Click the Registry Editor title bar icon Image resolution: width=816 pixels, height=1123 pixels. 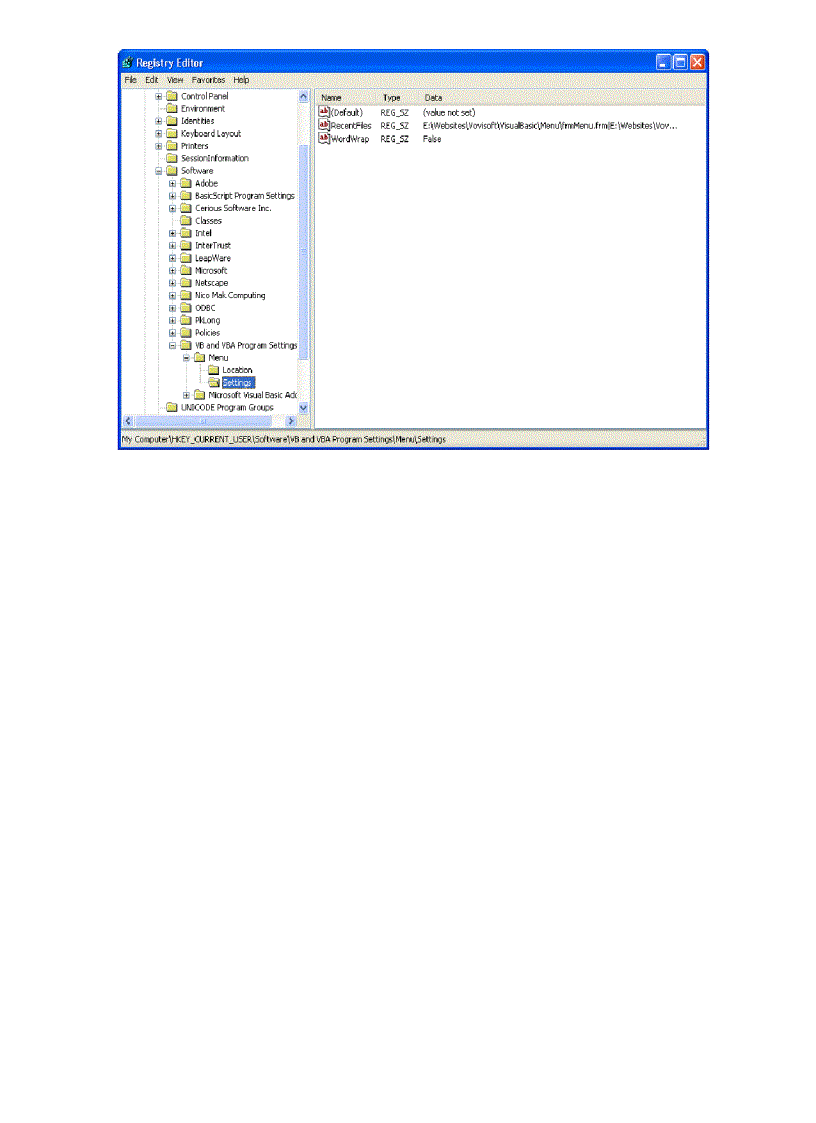pyautogui.click(x=127, y=62)
